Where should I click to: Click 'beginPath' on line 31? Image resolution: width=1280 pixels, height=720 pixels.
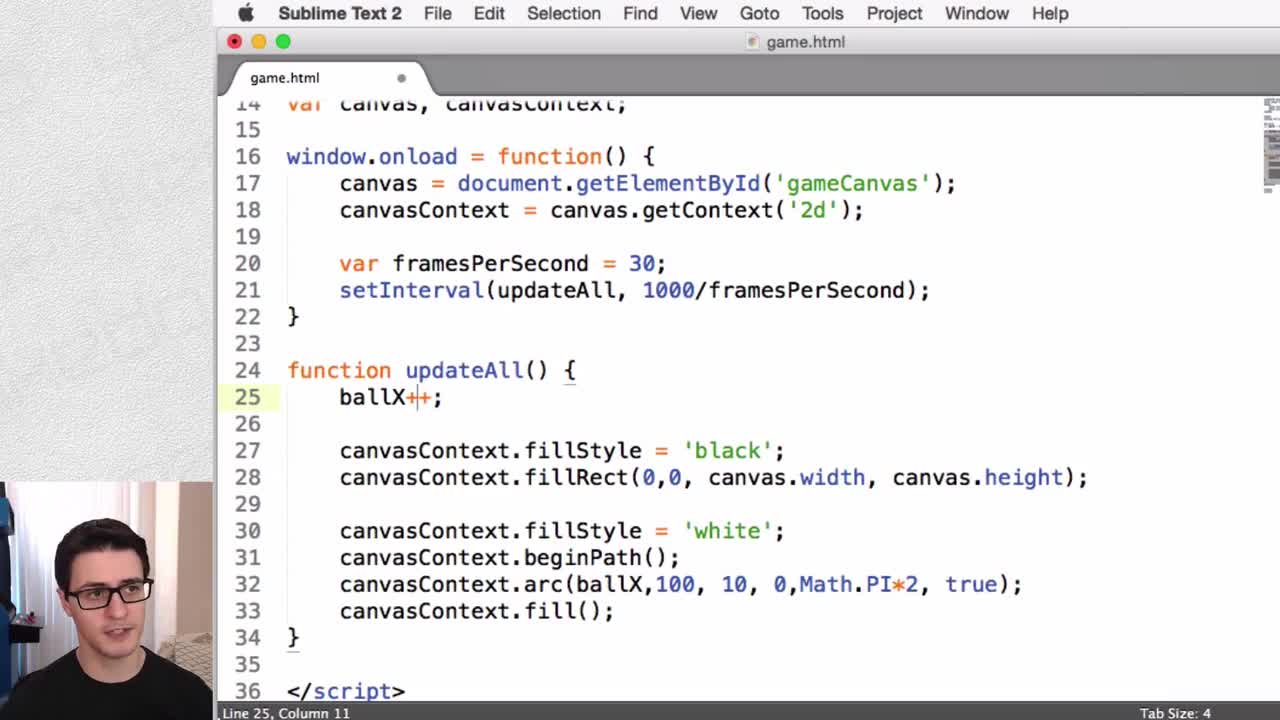(583, 558)
